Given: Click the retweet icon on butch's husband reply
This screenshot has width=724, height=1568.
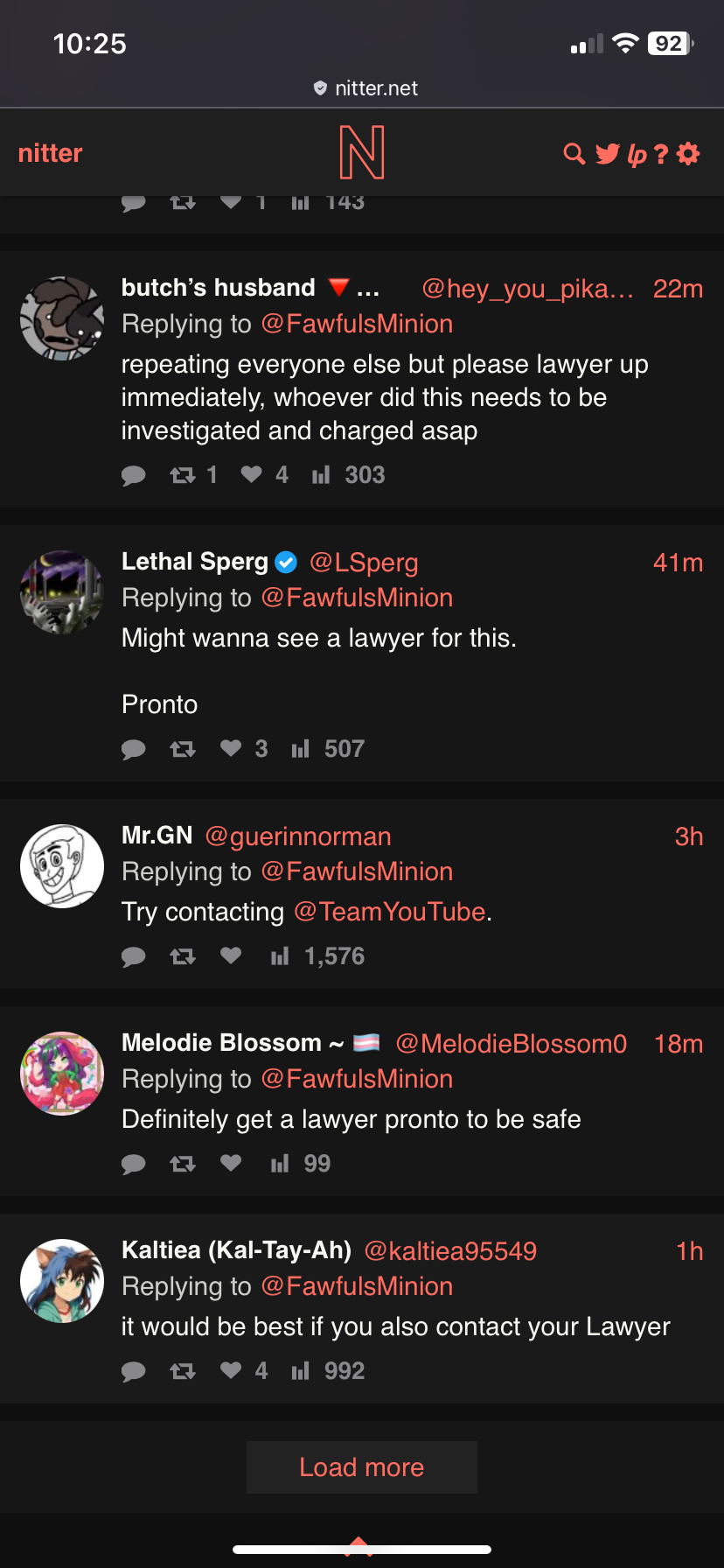Looking at the screenshot, I should click(183, 474).
